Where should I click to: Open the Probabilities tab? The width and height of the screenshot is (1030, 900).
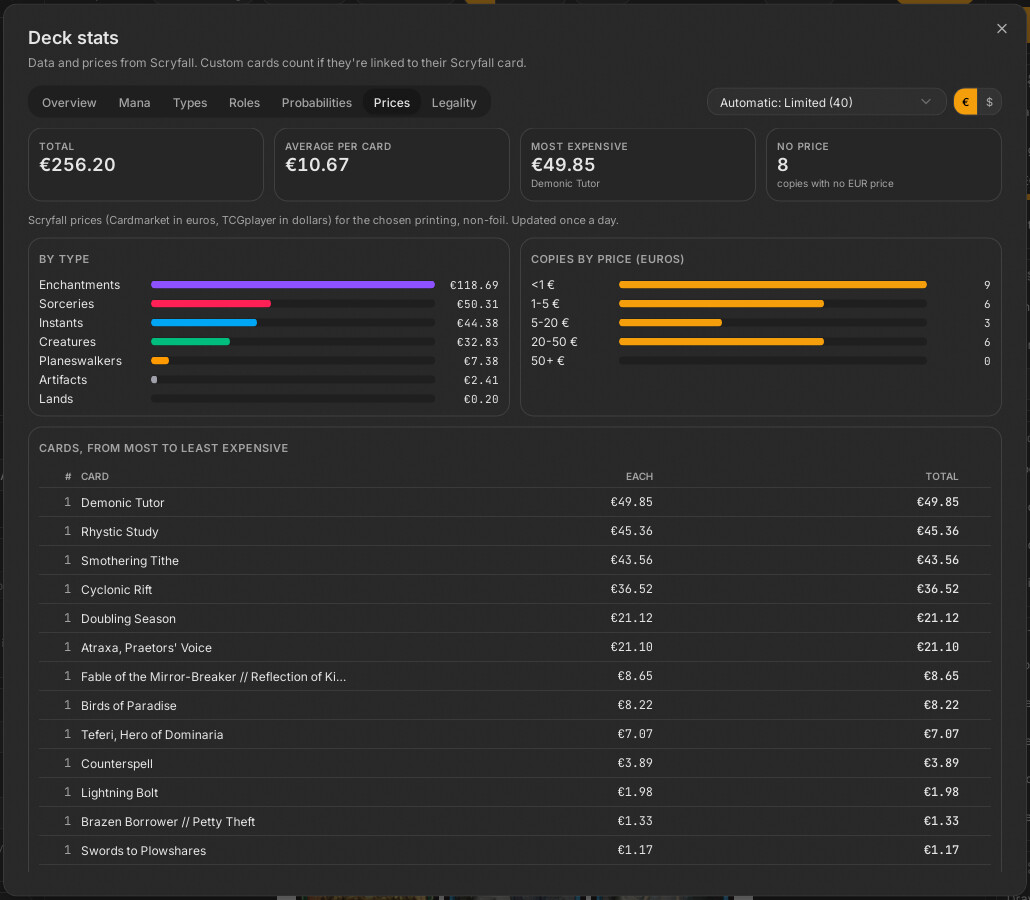coord(317,102)
